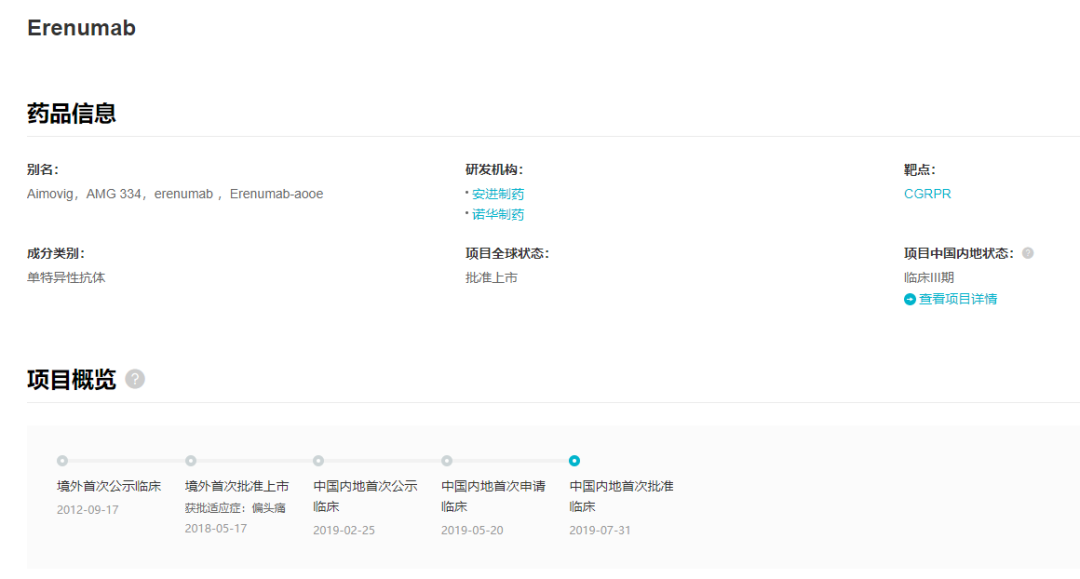Click the 获批适应症：偏头痛 text
The width and height of the screenshot is (1080, 579).
tap(235, 508)
